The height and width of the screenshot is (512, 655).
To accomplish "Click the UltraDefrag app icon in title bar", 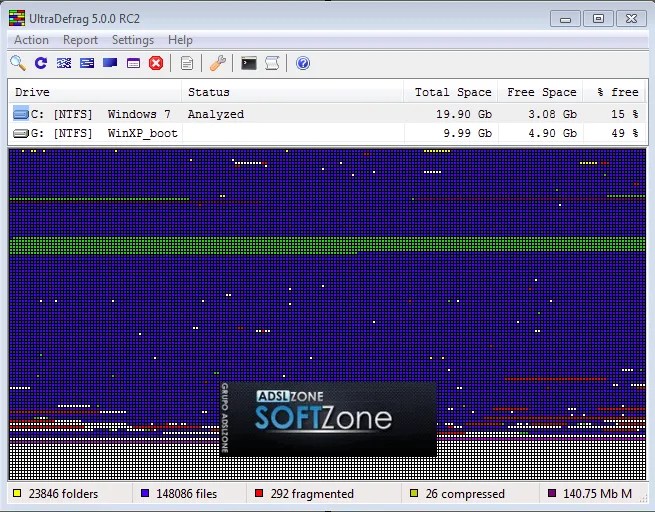I will click(x=17, y=18).
